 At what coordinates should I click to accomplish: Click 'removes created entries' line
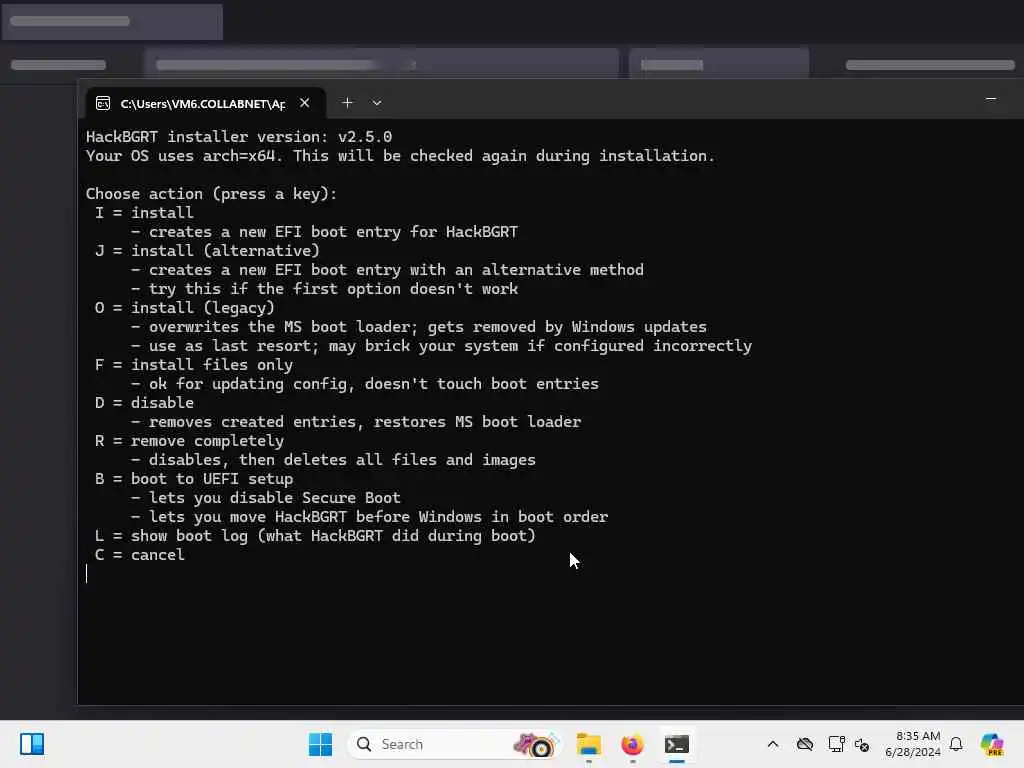tap(355, 422)
